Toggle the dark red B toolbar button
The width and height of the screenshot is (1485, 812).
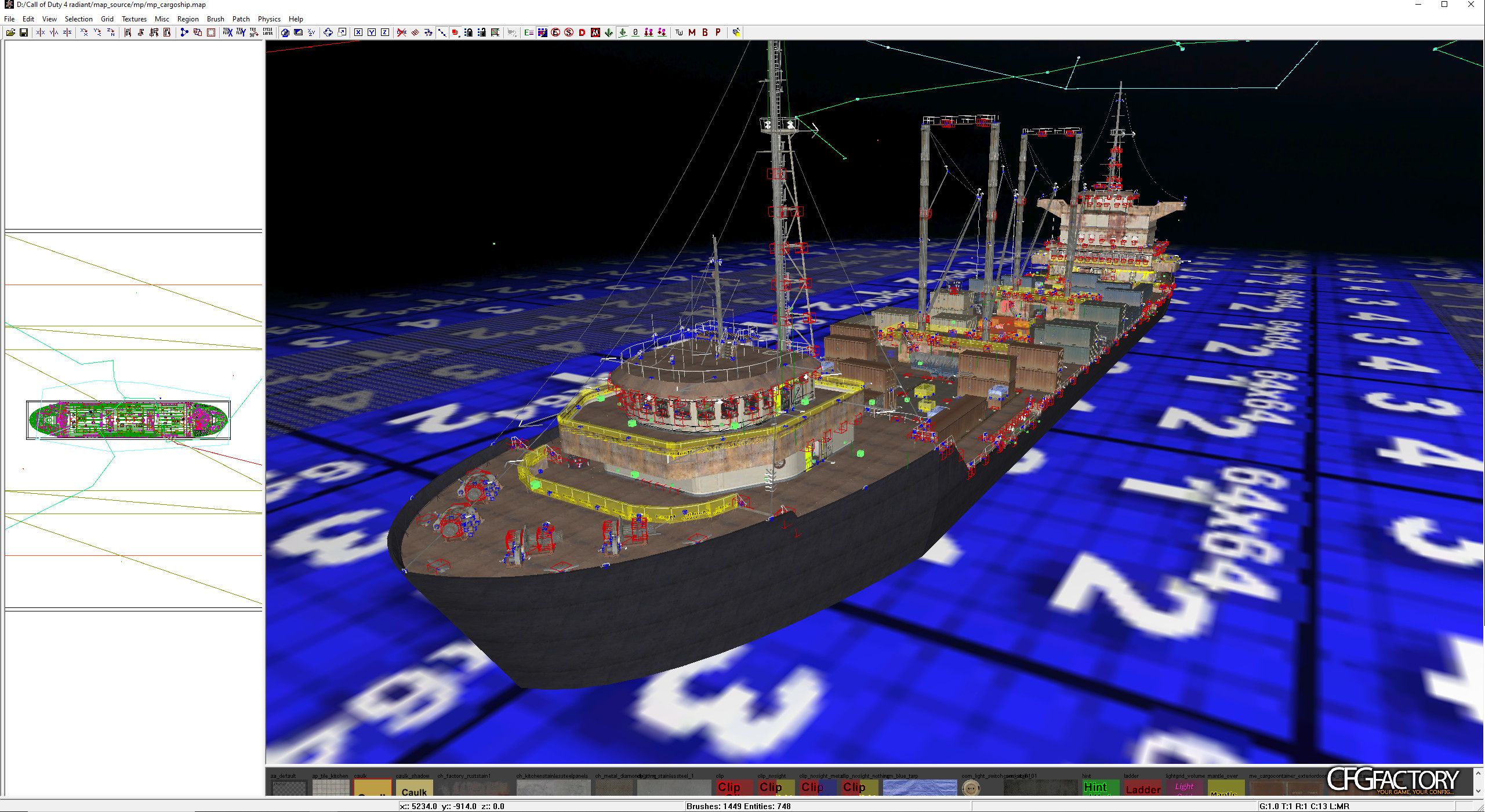coord(705,32)
